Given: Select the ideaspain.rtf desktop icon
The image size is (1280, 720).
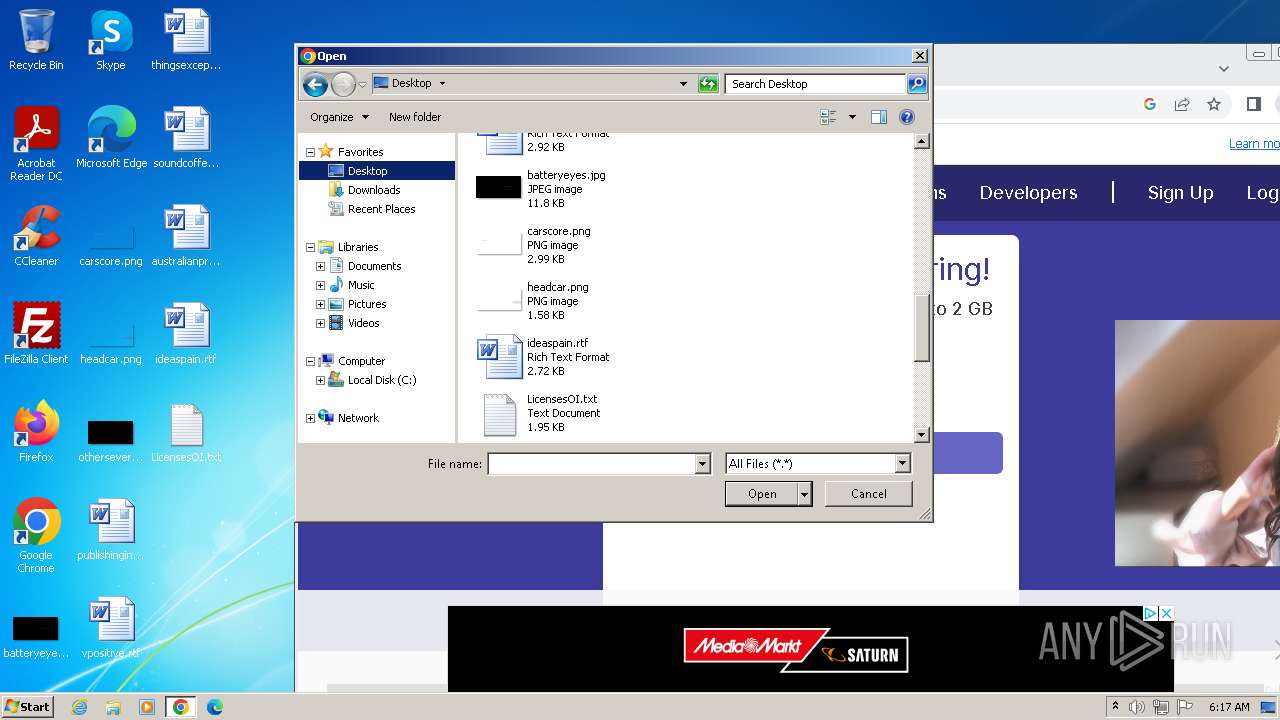Looking at the screenshot, I should click(186, 334).
